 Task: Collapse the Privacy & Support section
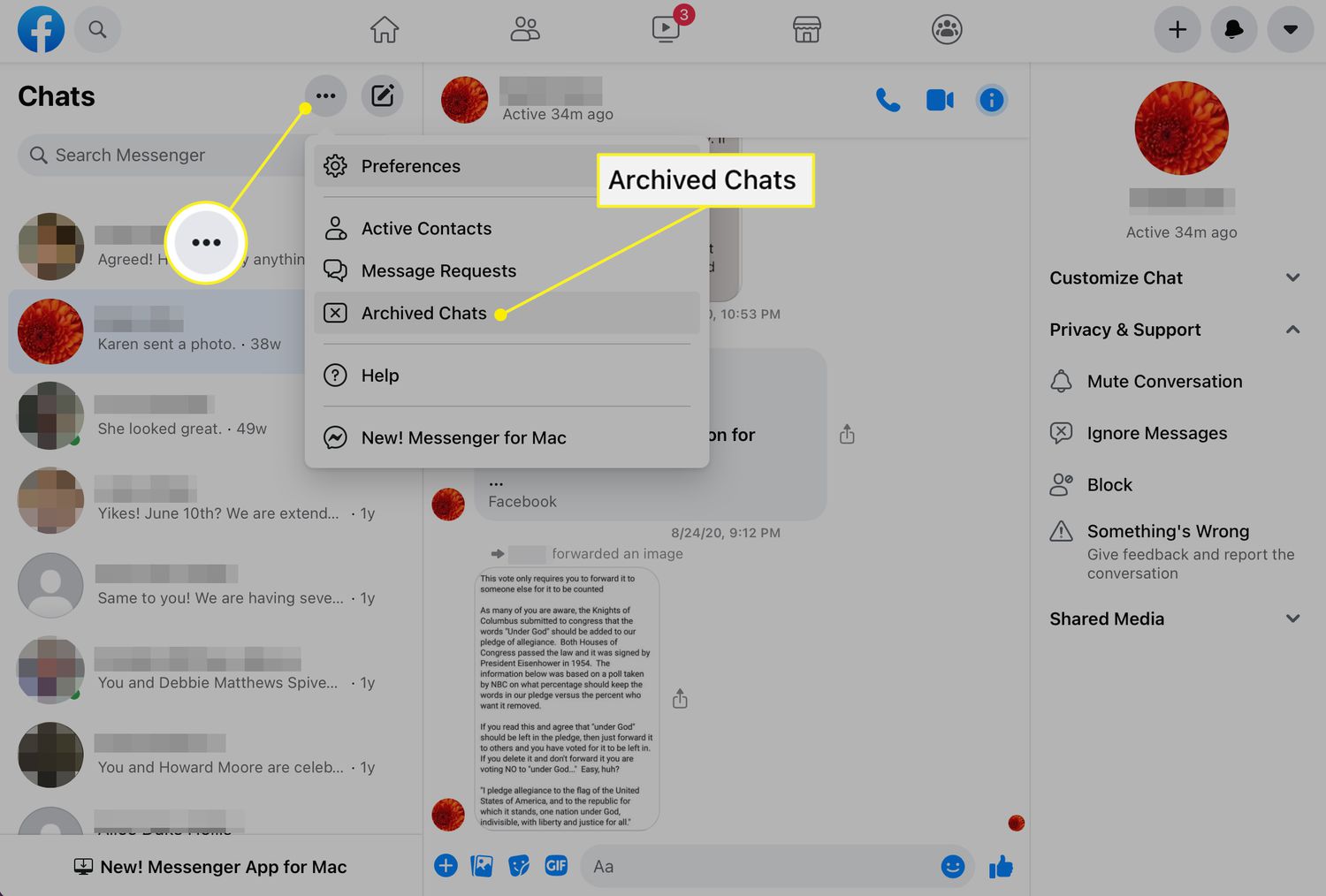1175,330
